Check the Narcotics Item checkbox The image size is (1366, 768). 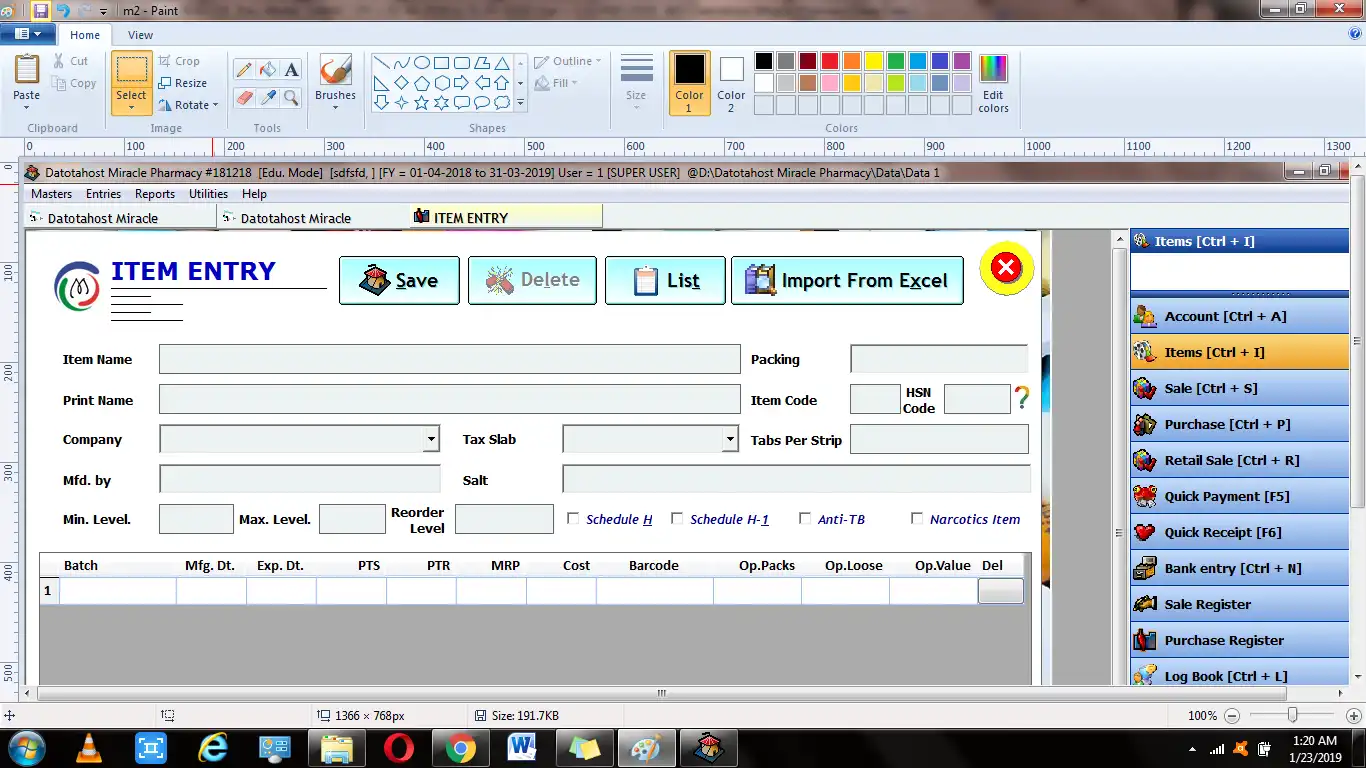[917, 518]
